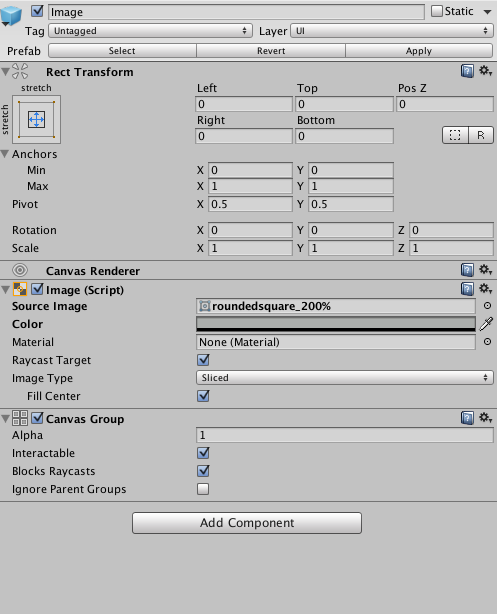The width and height of the screenshot is (497, 614).
Task: Open the Canvas Group gear settings menu
Action: (486, 418)
